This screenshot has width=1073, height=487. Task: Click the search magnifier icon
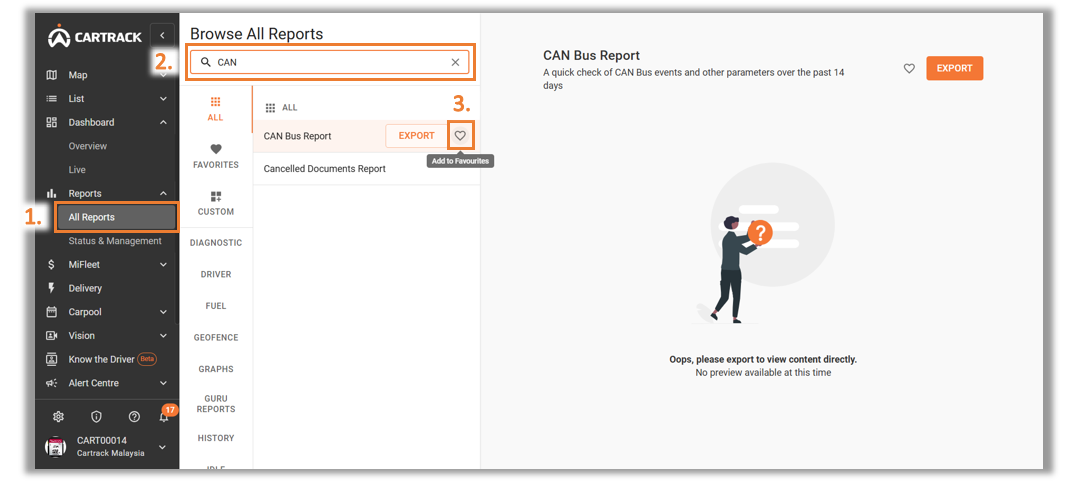205,62
